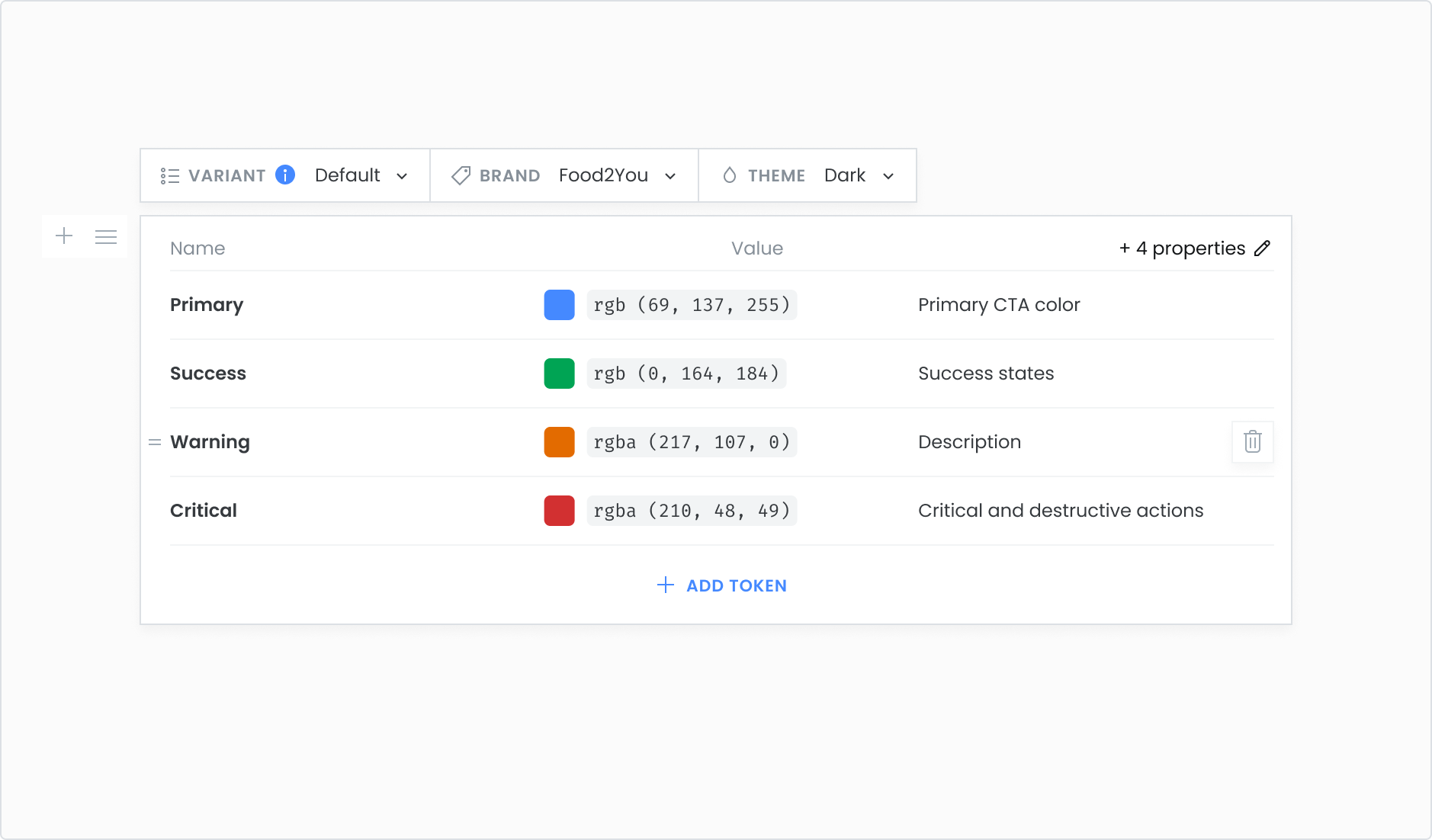Click the ADD TOKEN button

722,585
